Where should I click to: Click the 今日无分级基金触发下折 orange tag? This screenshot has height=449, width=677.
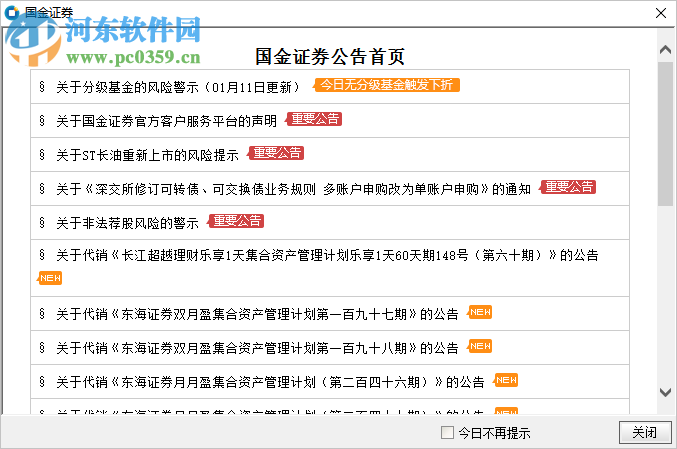[x=386, y=85]
